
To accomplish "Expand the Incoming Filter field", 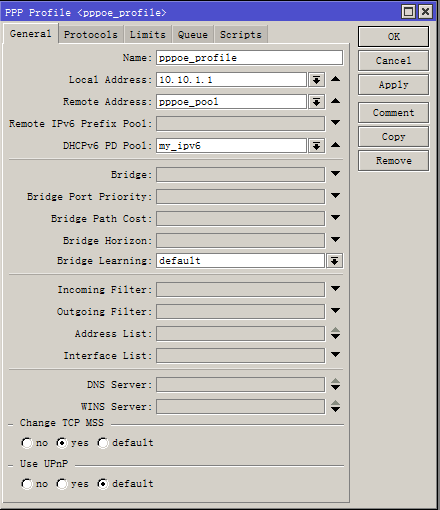I will pyautogui.click(x=336, y=289).
